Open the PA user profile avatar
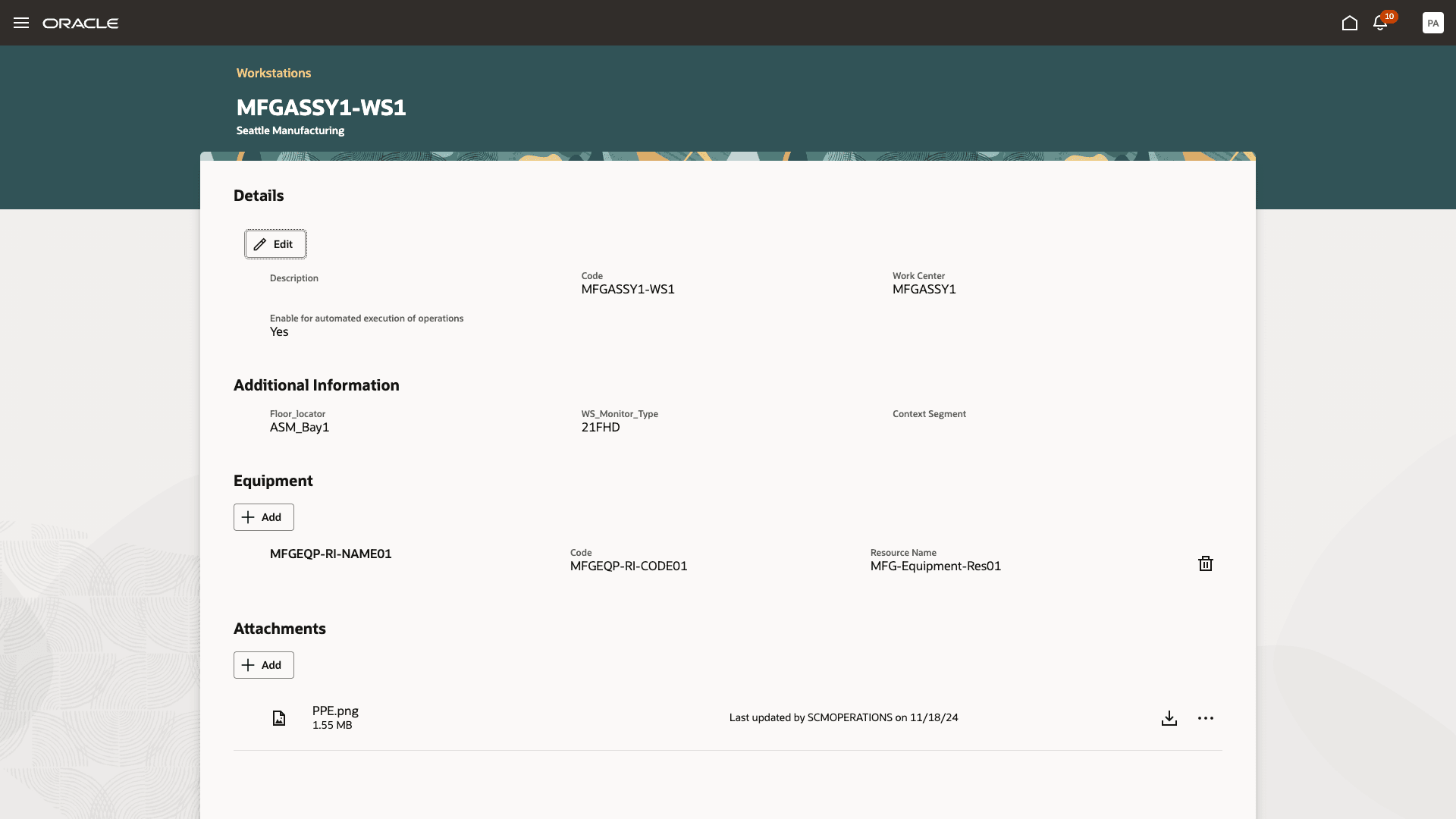Viewport: 1456px width, 819px height. coord(1433,23)
